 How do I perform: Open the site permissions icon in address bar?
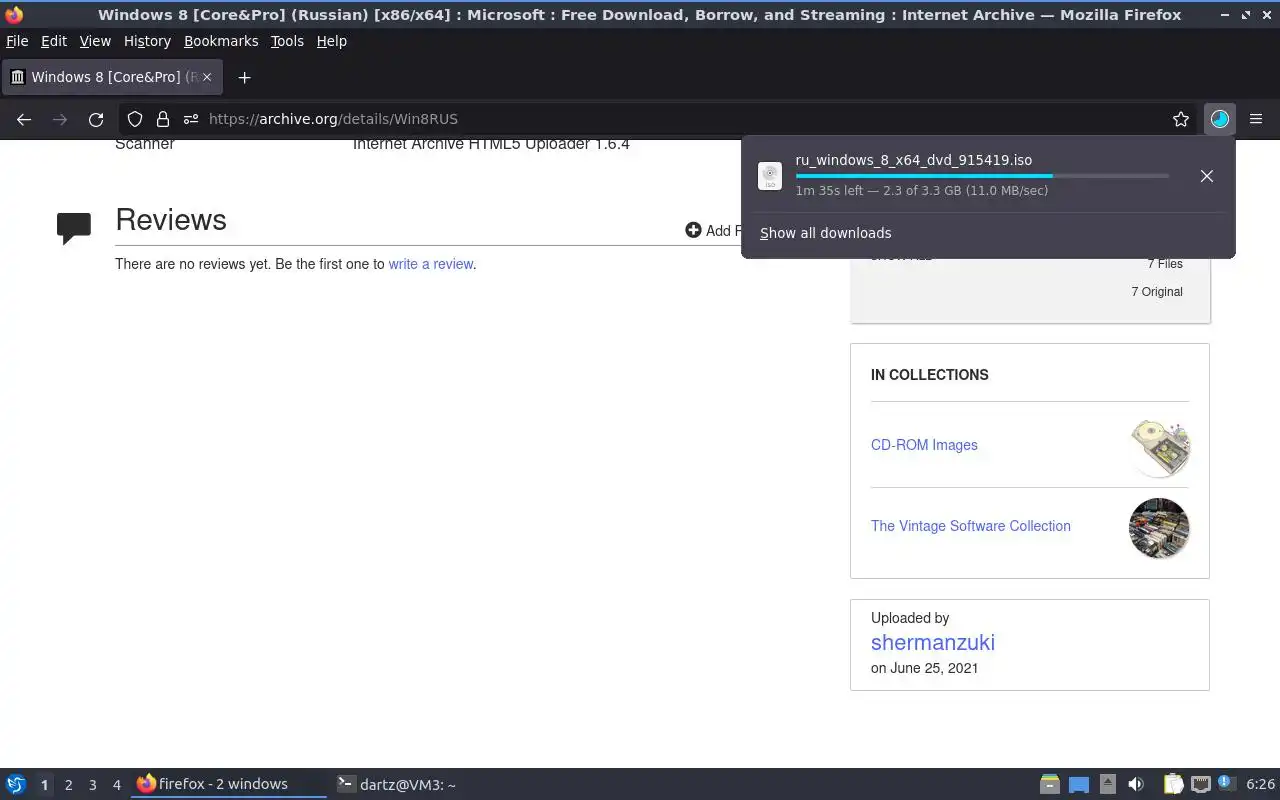(191, 119)
